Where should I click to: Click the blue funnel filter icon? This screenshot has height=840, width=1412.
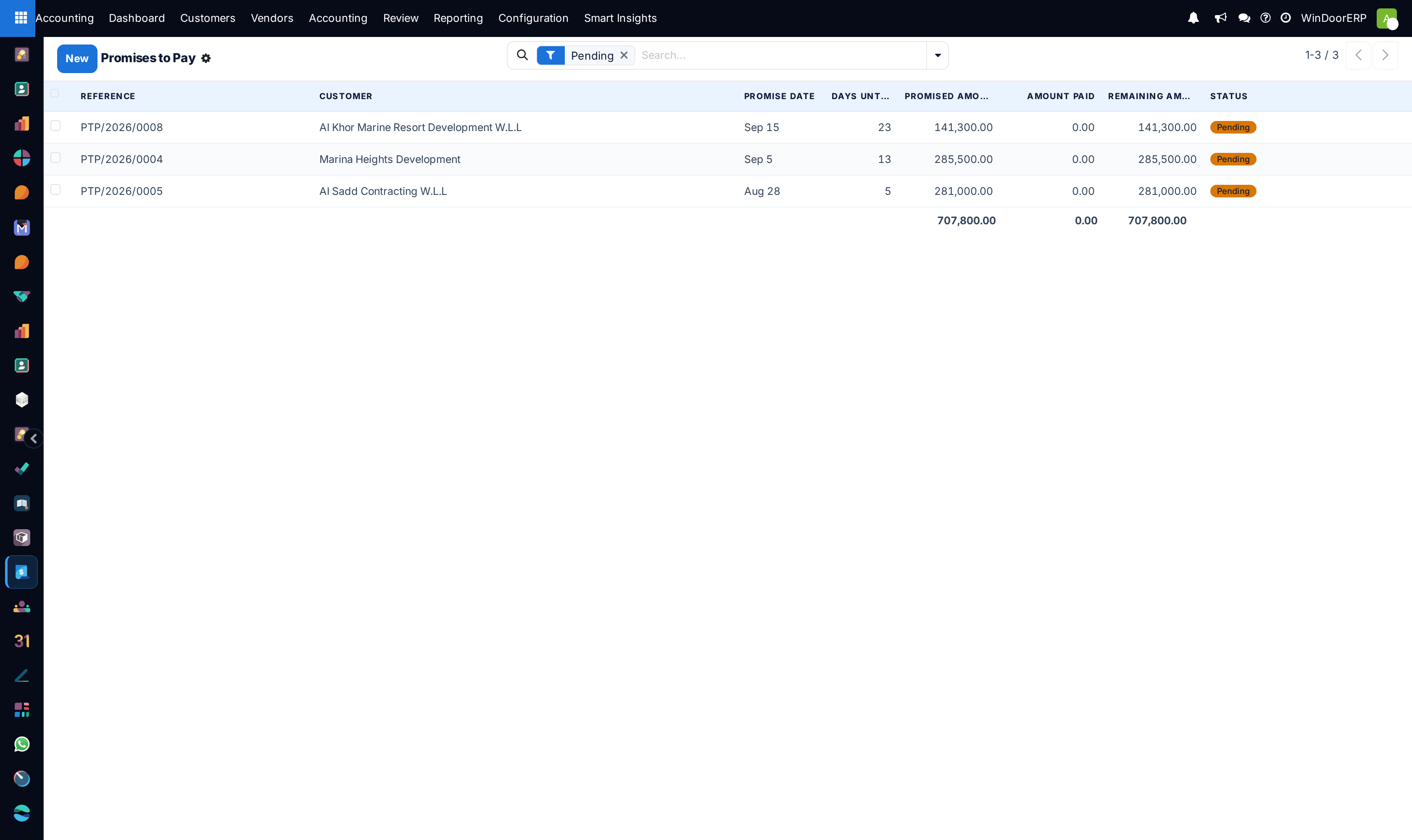550,55
